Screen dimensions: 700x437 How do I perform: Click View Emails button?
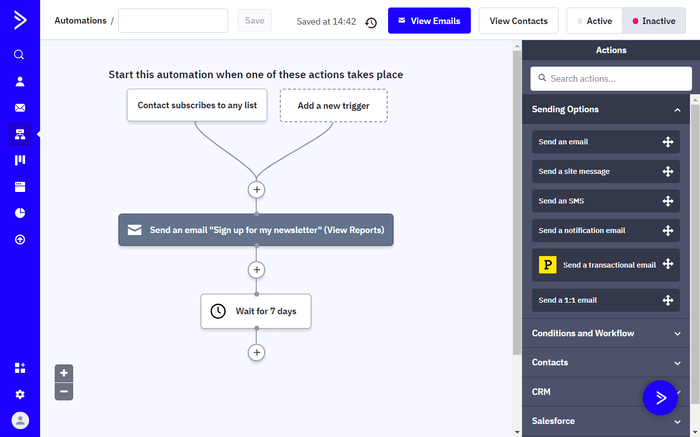pos(429,21)
